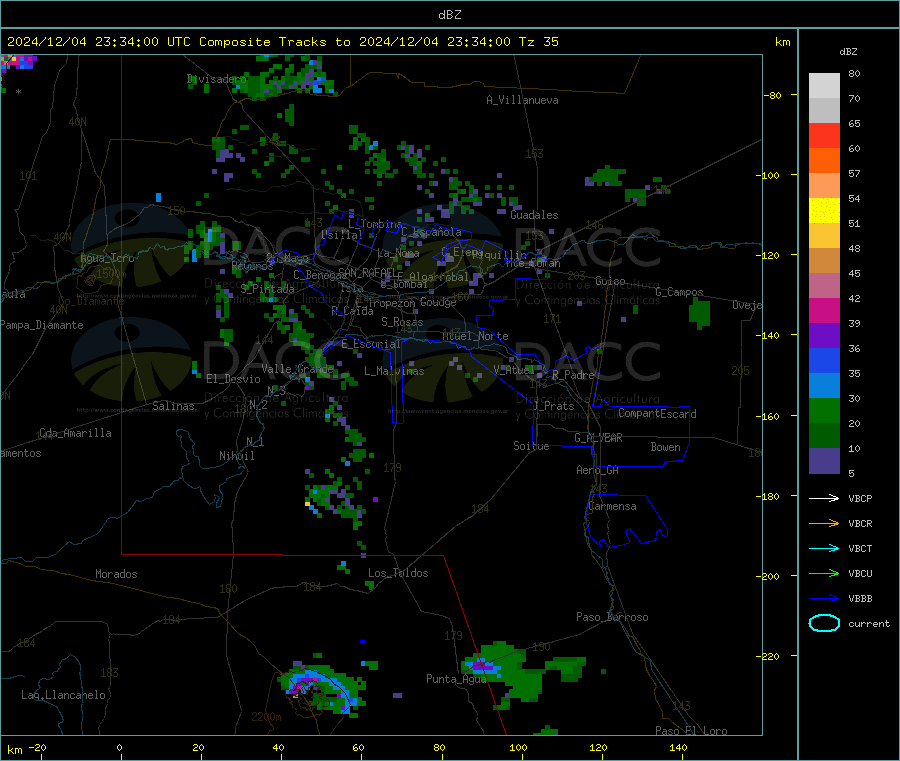The image size is (900, 761).
Task: Click the storm cell east of Punta_Agua
Action: pyautogui.click(x=524, y=674)
